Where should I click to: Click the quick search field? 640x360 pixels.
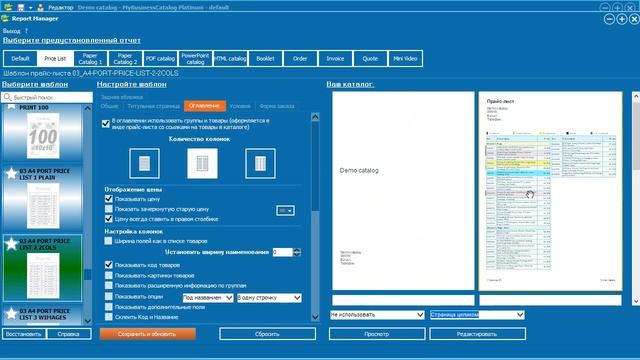click(x=47, y=97)
